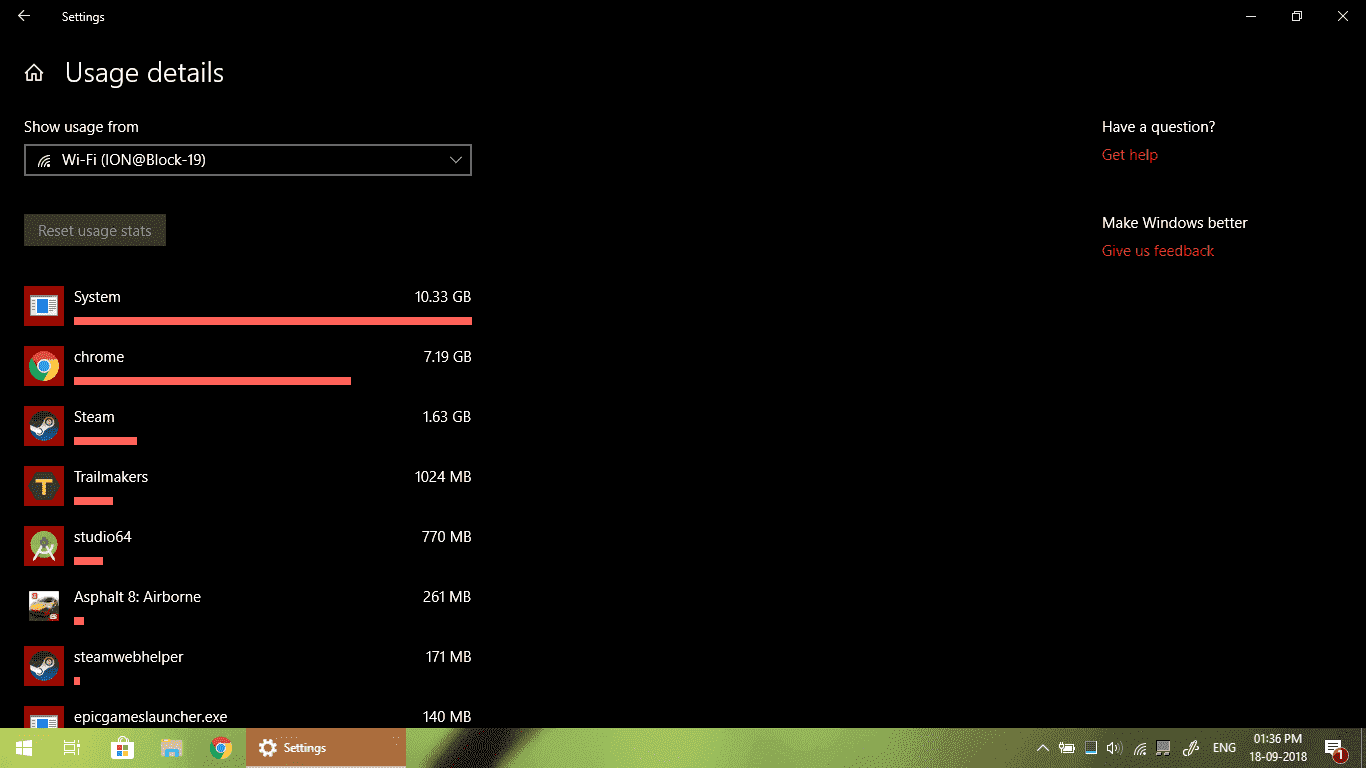Go back using the Settings back arrow

pyautogui.click(x=24, y=16)
